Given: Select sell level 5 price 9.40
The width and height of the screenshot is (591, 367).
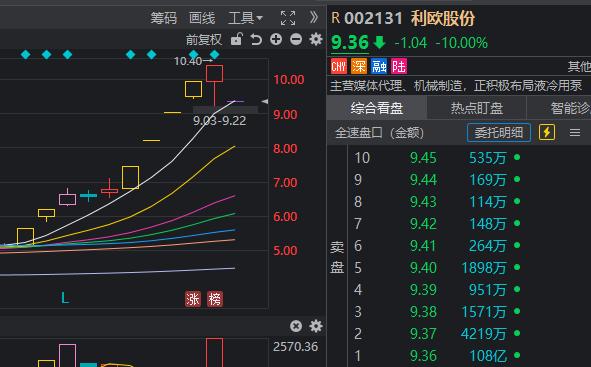Looking at the screenshot, I should tap(423, 268).
